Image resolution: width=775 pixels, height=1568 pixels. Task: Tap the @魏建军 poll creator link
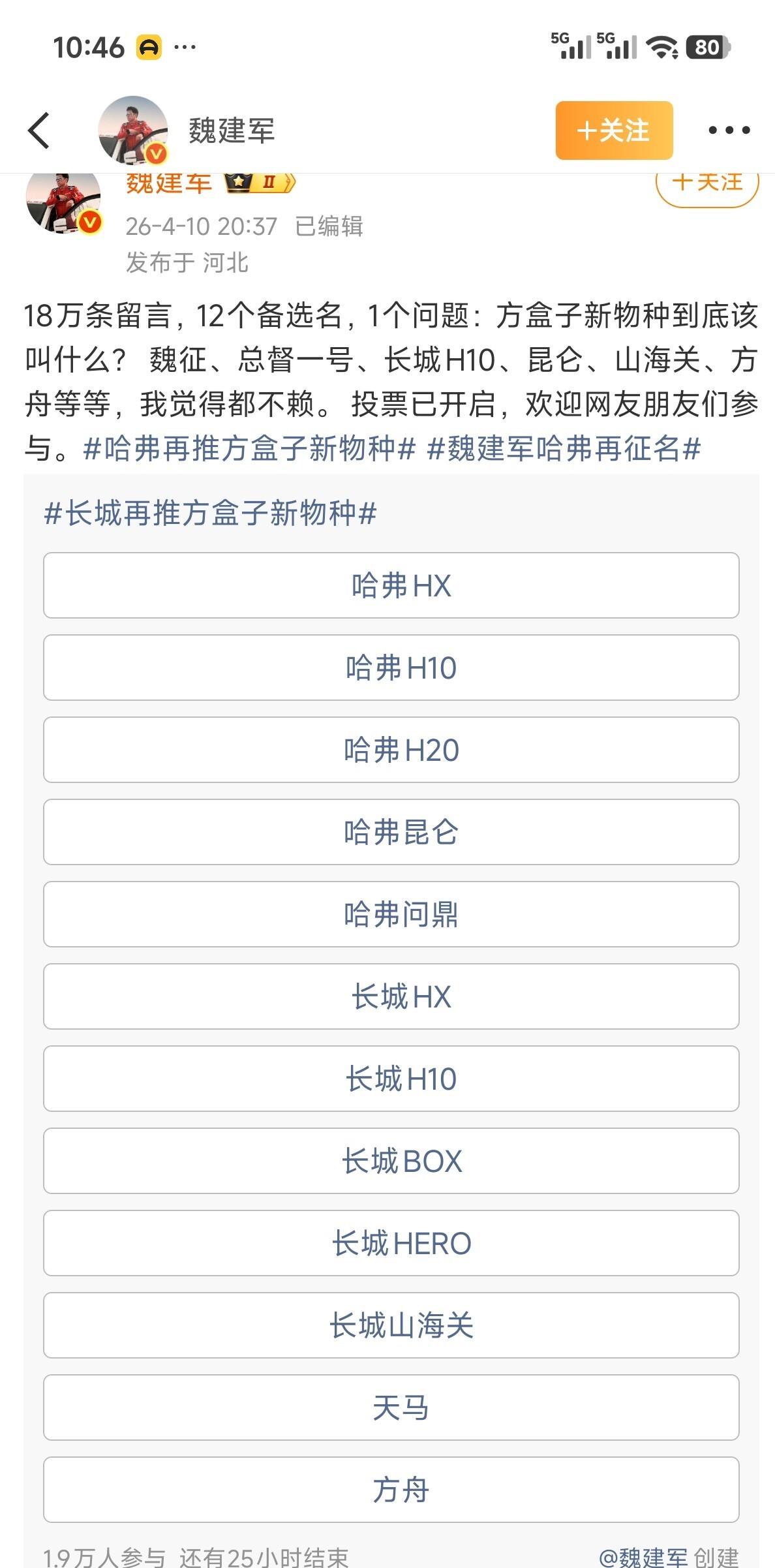643,1557
